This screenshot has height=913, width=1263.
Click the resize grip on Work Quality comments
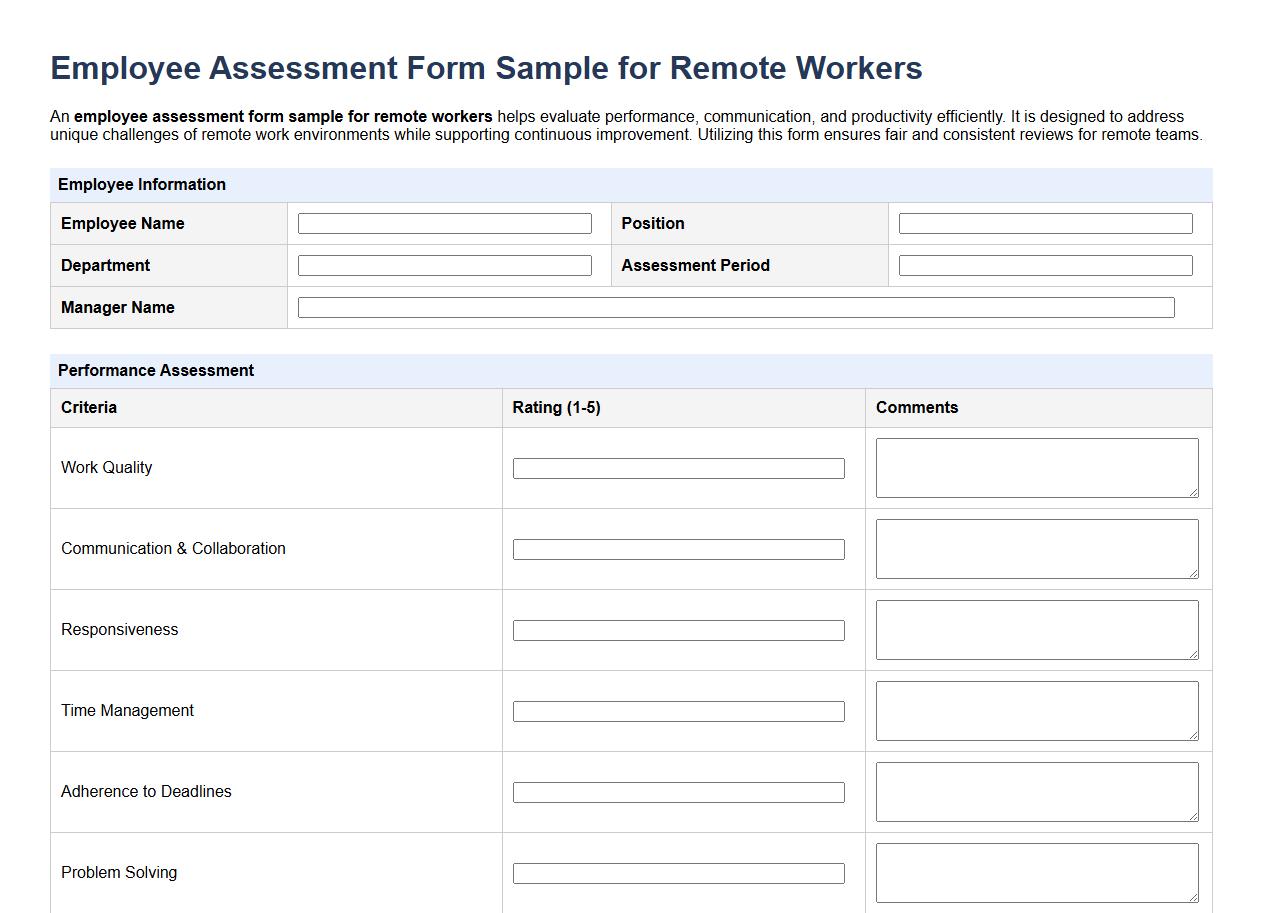(1194, 494)
